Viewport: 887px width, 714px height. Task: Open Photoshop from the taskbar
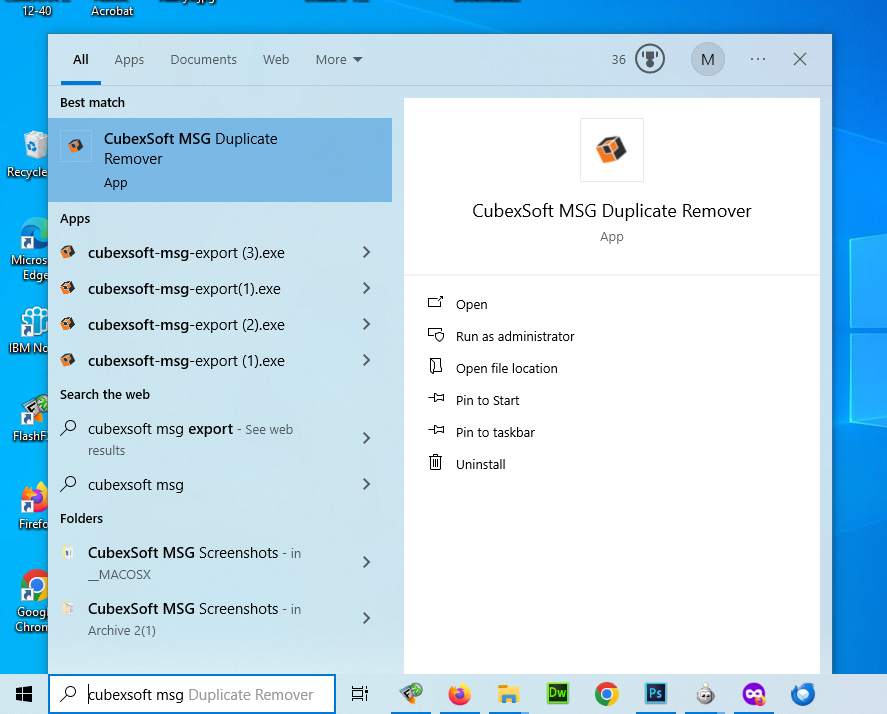656,694
